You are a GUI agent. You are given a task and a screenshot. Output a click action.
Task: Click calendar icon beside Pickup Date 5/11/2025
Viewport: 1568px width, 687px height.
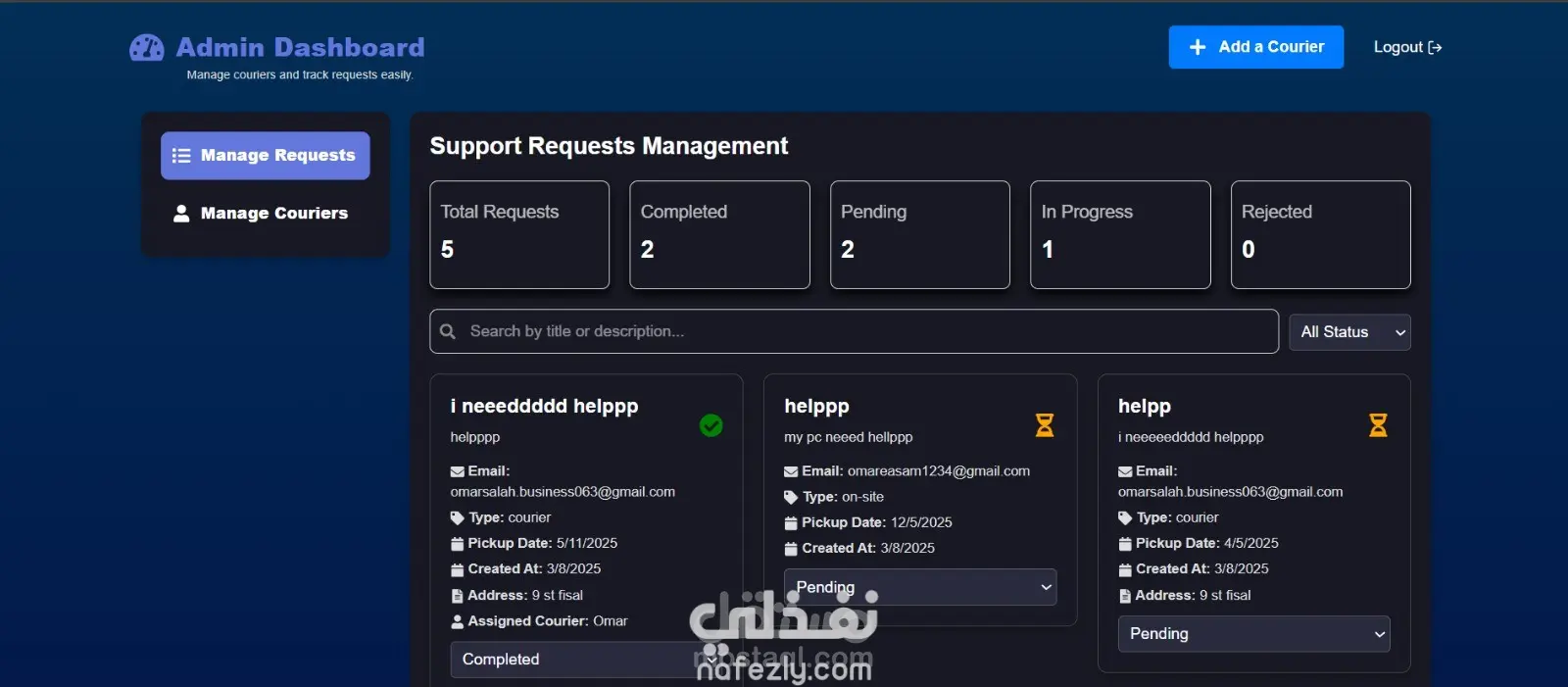tap(457, 544)
